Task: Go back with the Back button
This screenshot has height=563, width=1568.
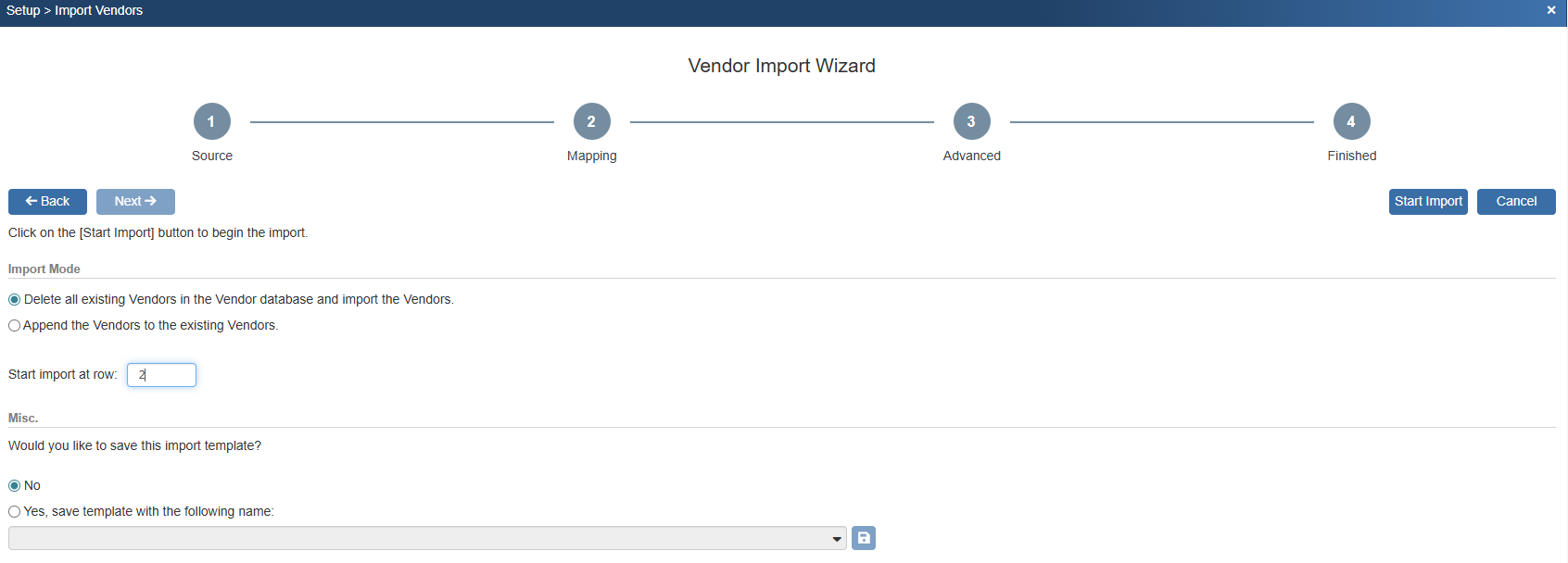Action: [x=47, y=202]
